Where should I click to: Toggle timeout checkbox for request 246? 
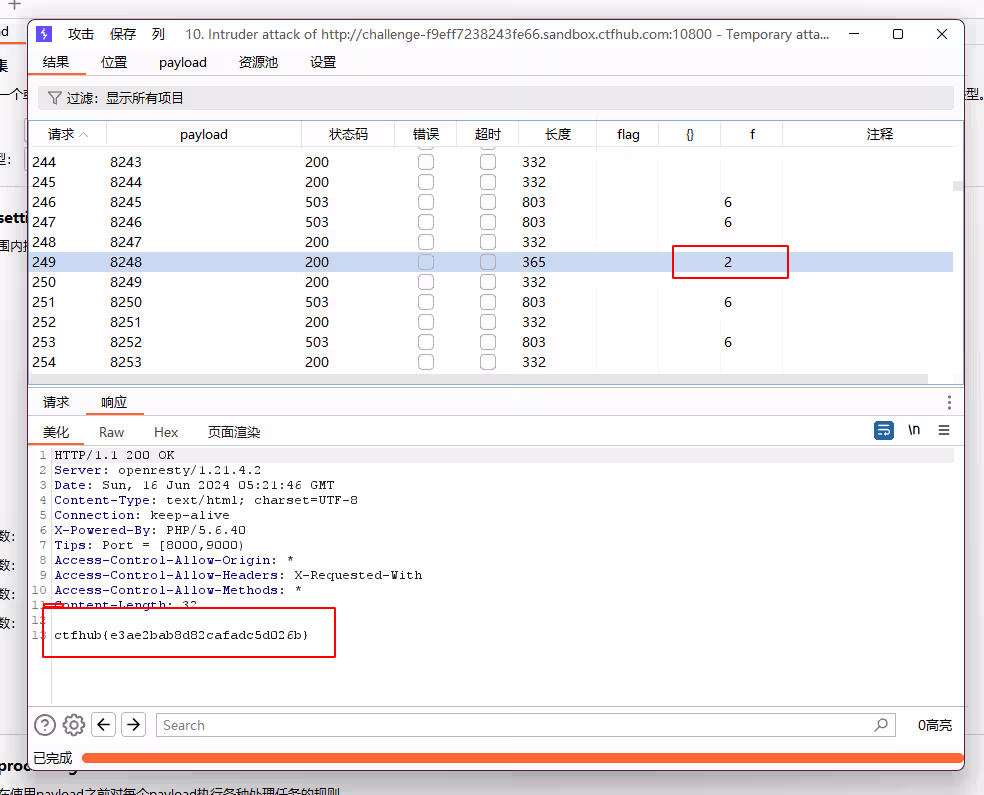click(488, 202)
